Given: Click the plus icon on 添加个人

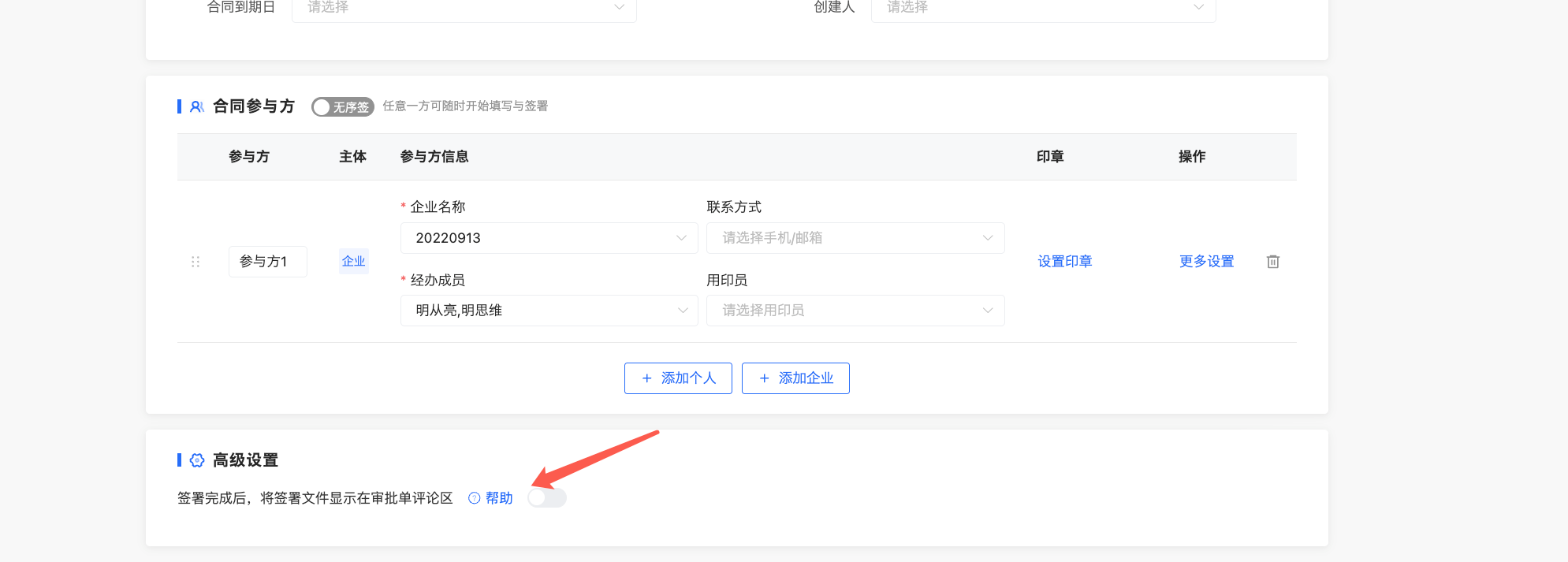Looking at the screenshot, I should pyautogui.click(x=646, y=378).
